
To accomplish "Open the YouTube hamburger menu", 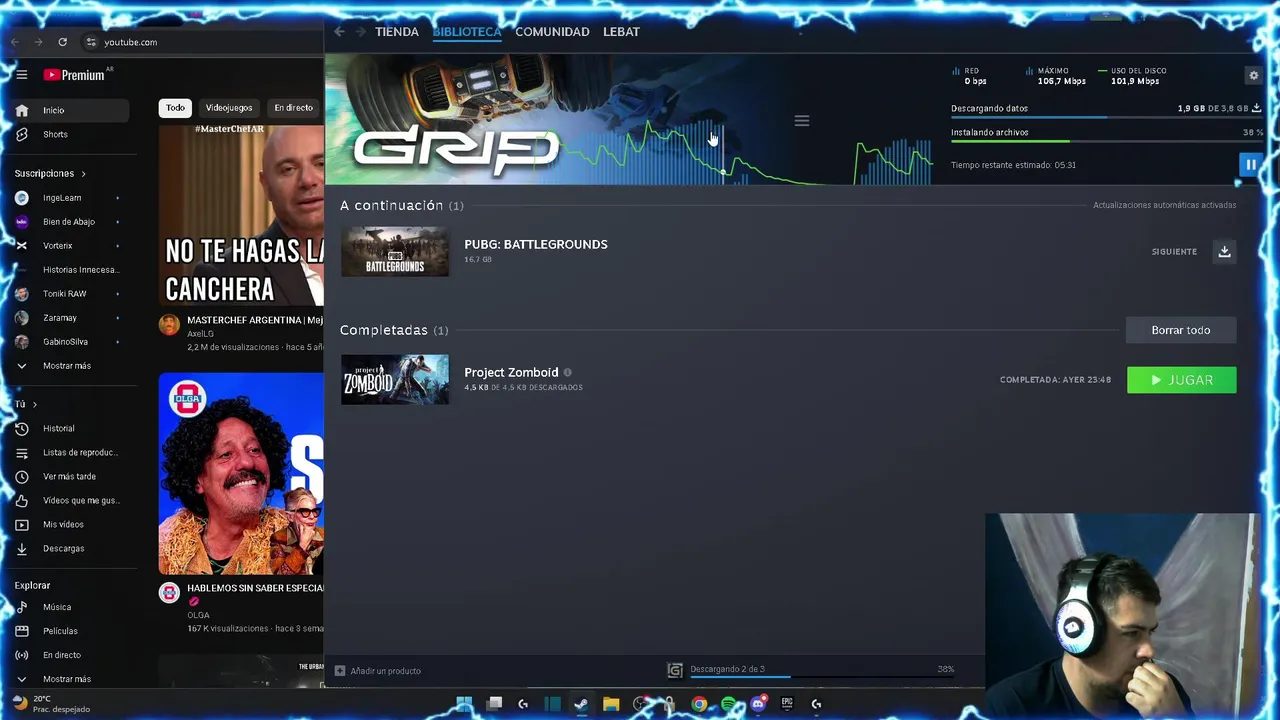I will [21, 75].
